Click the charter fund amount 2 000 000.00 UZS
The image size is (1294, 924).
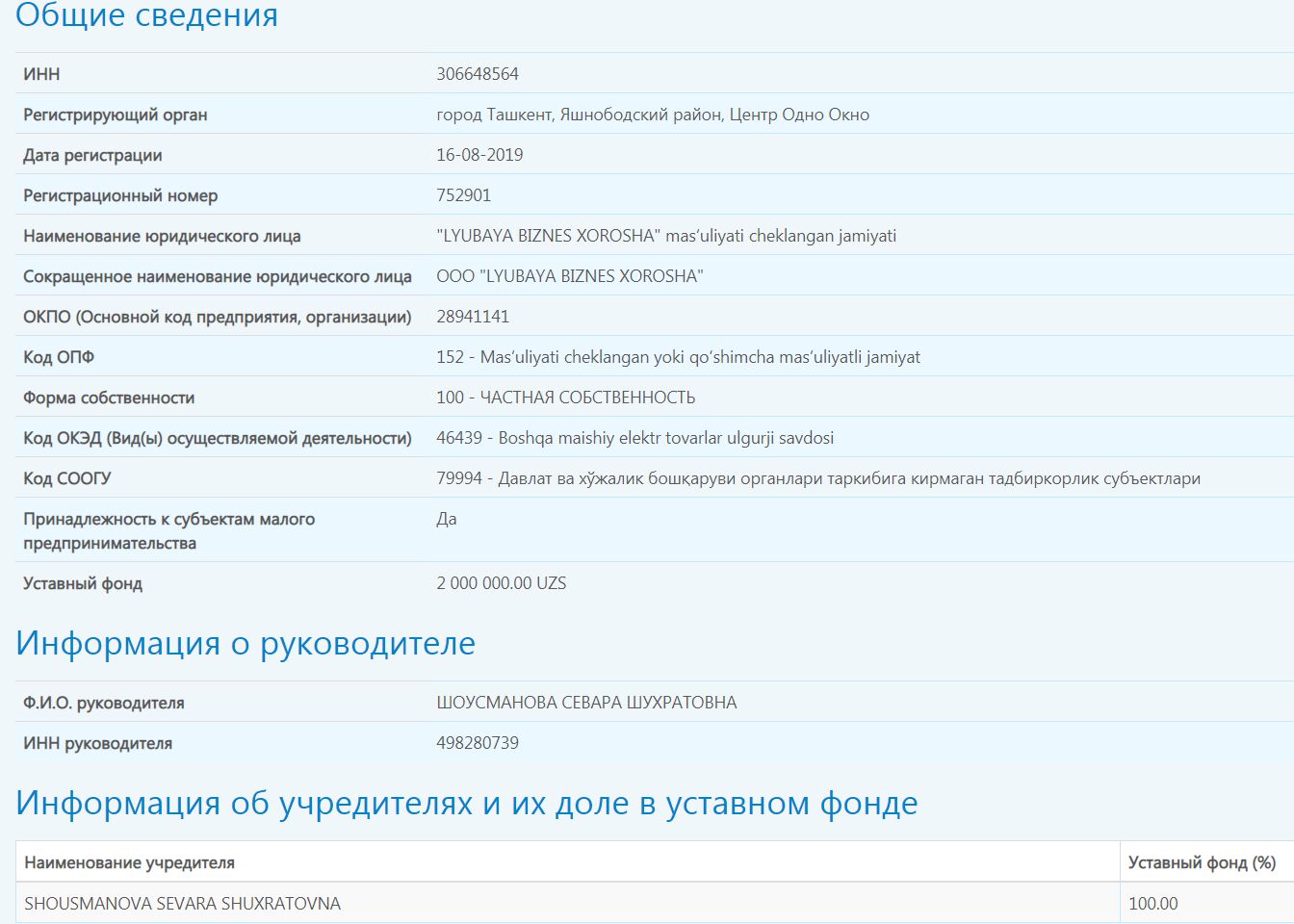(501, 583)
